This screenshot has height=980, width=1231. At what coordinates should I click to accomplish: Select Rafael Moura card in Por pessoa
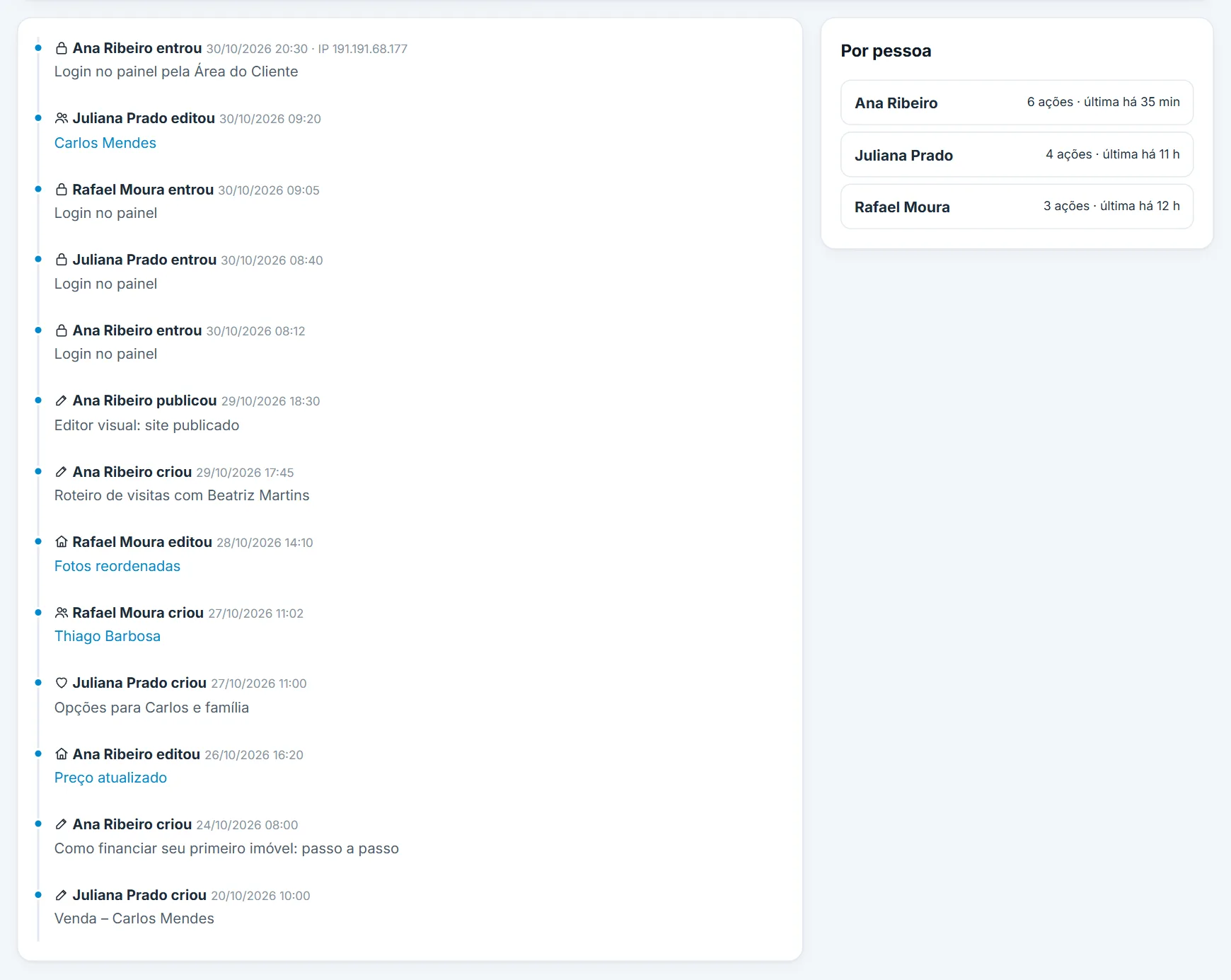[x=1017, y=207]
